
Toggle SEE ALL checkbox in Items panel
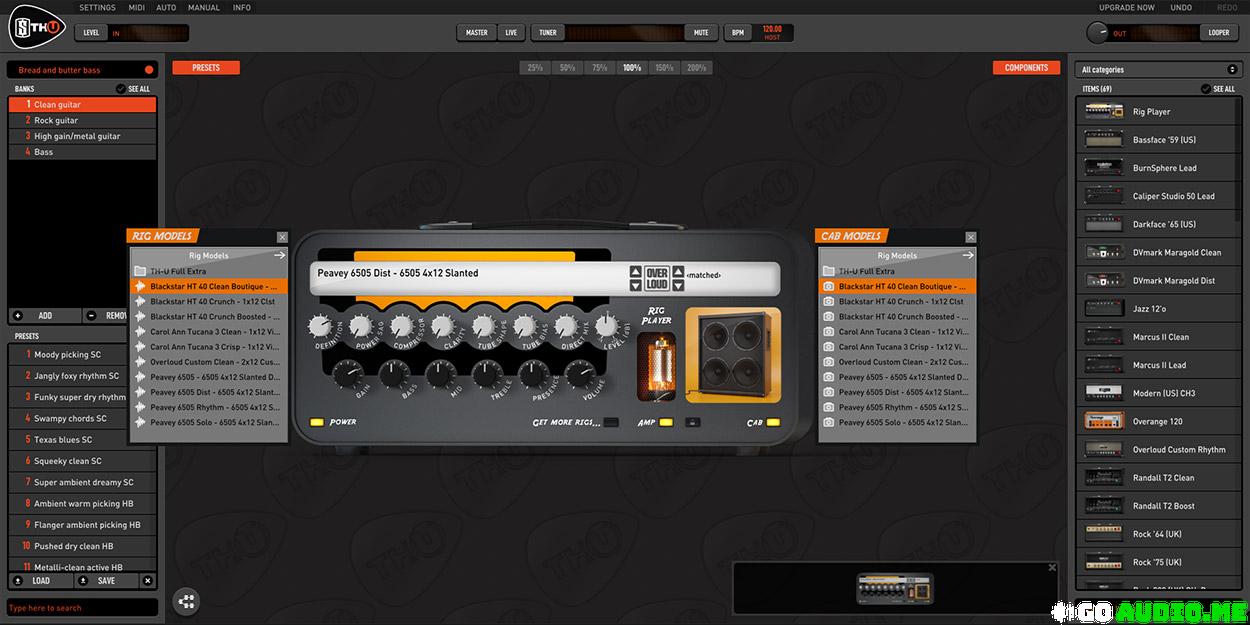pos(1205,89)
